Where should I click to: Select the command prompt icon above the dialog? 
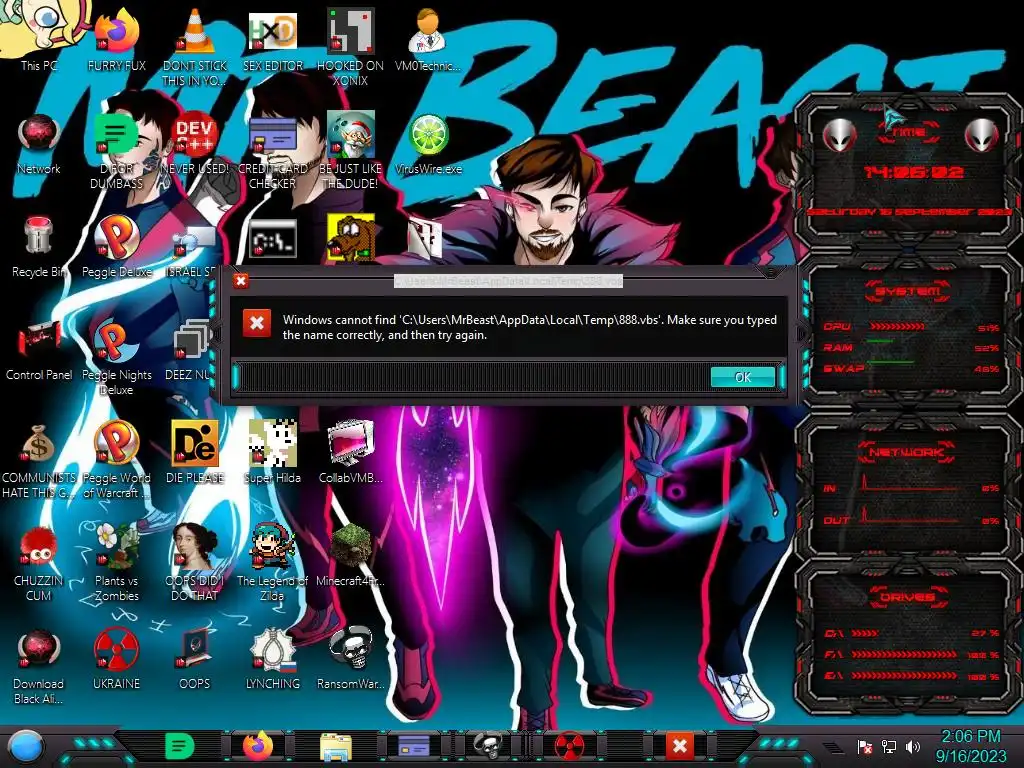273,239
